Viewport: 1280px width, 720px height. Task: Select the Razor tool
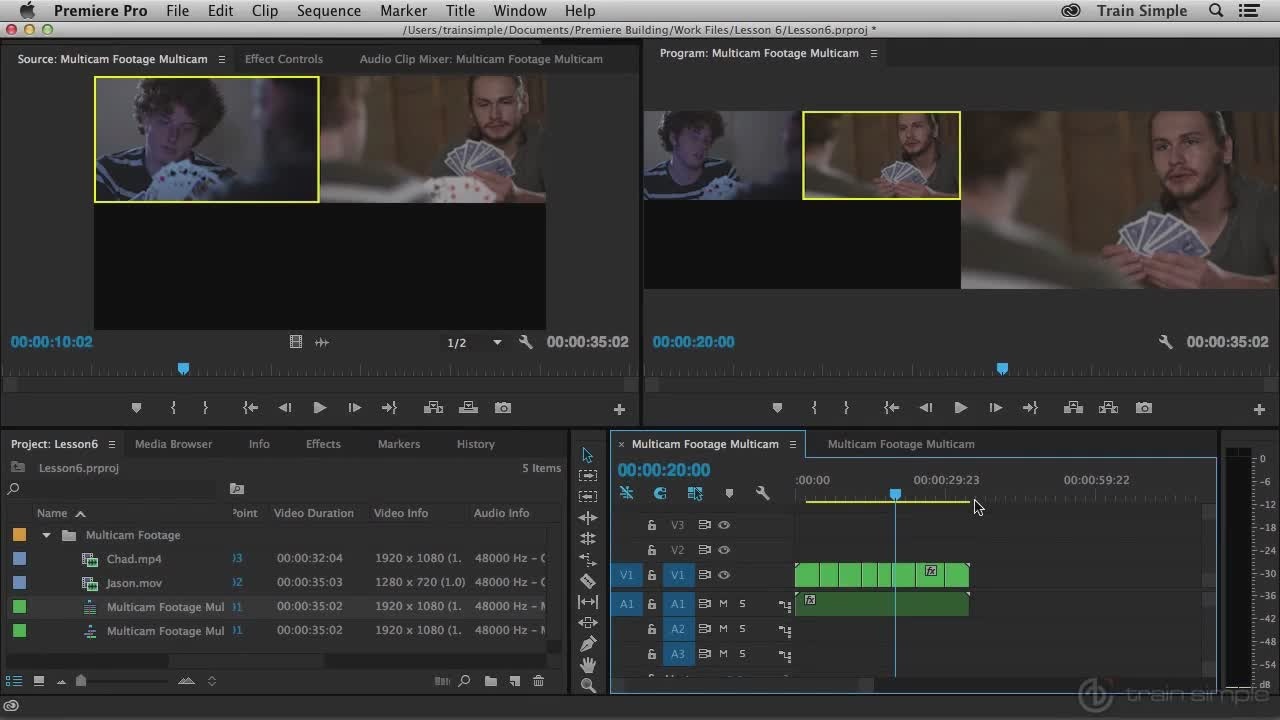[x=588, y=581]
